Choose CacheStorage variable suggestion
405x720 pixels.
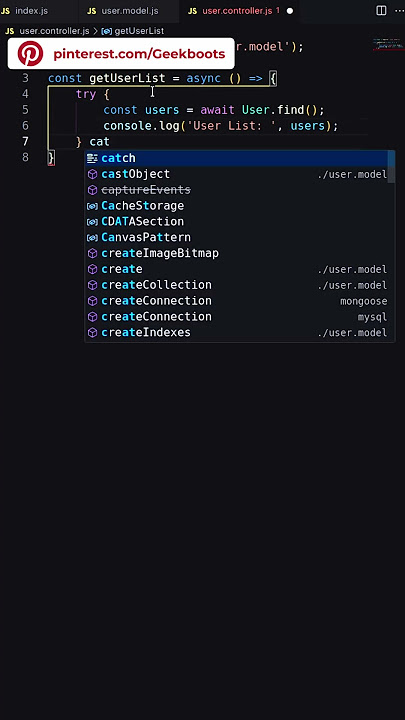pyautogui.click(x=240, y=206)
